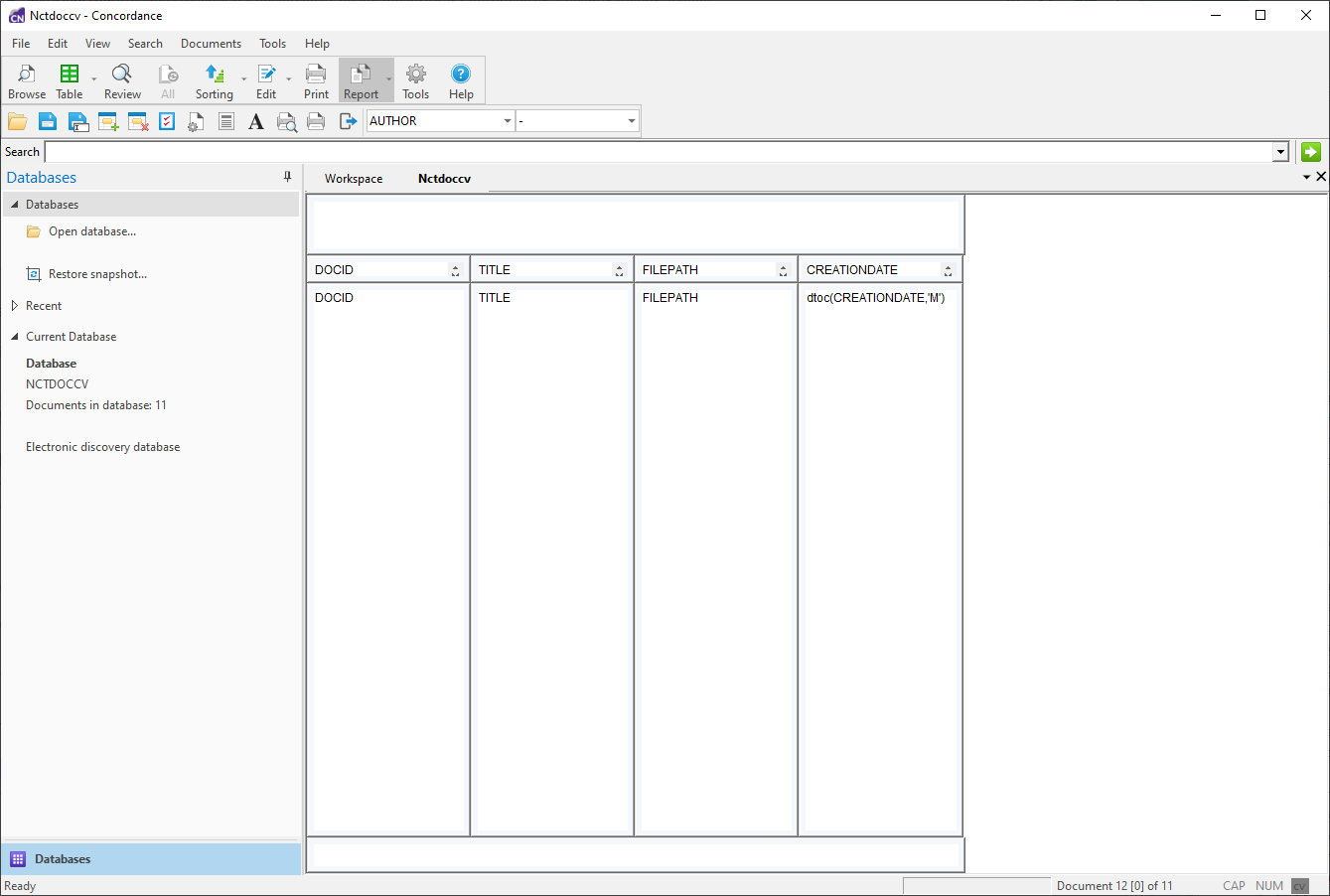
Task: Open the Search history dropdown arrow
Action: [1280, 152]
